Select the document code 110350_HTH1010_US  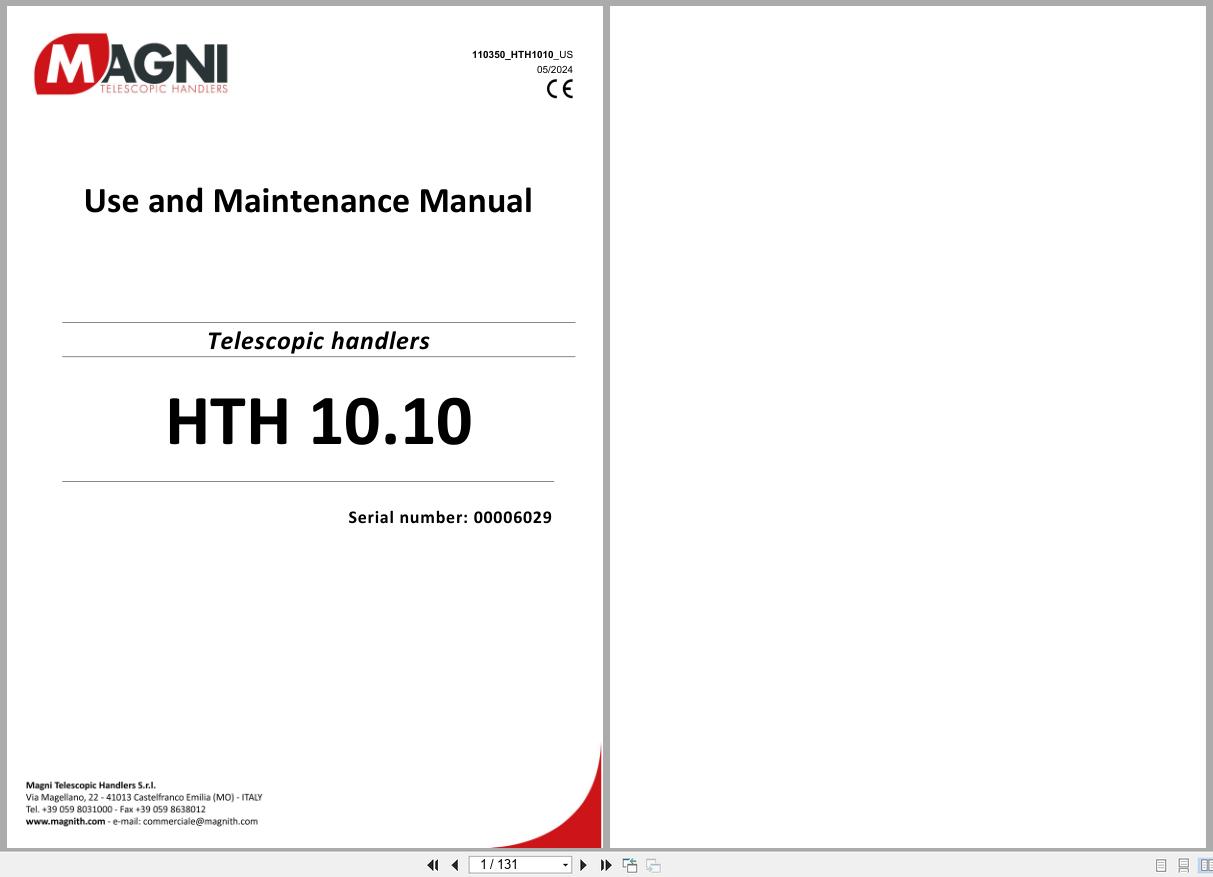pyautogui.click(x=522, y=55)
